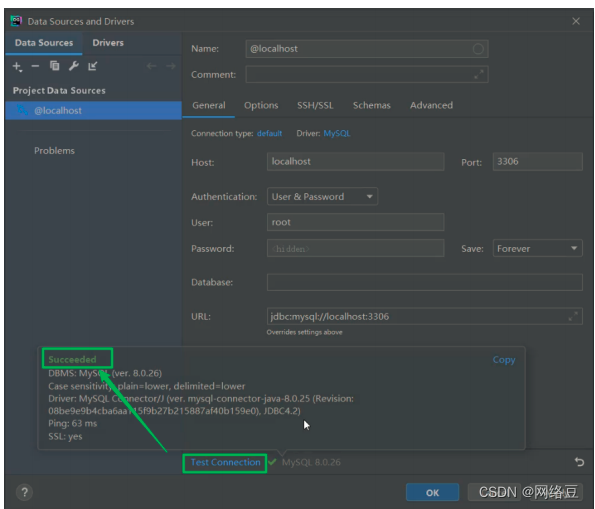Click the OK button

(432, 493)
